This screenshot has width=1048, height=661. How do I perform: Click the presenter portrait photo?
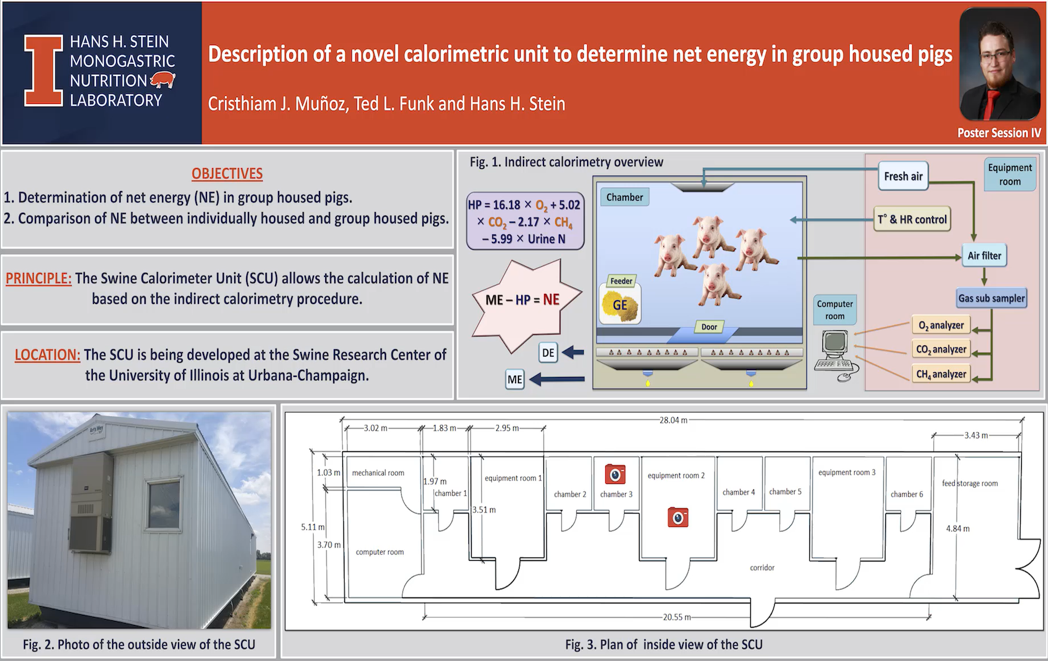coord(1000,65)
